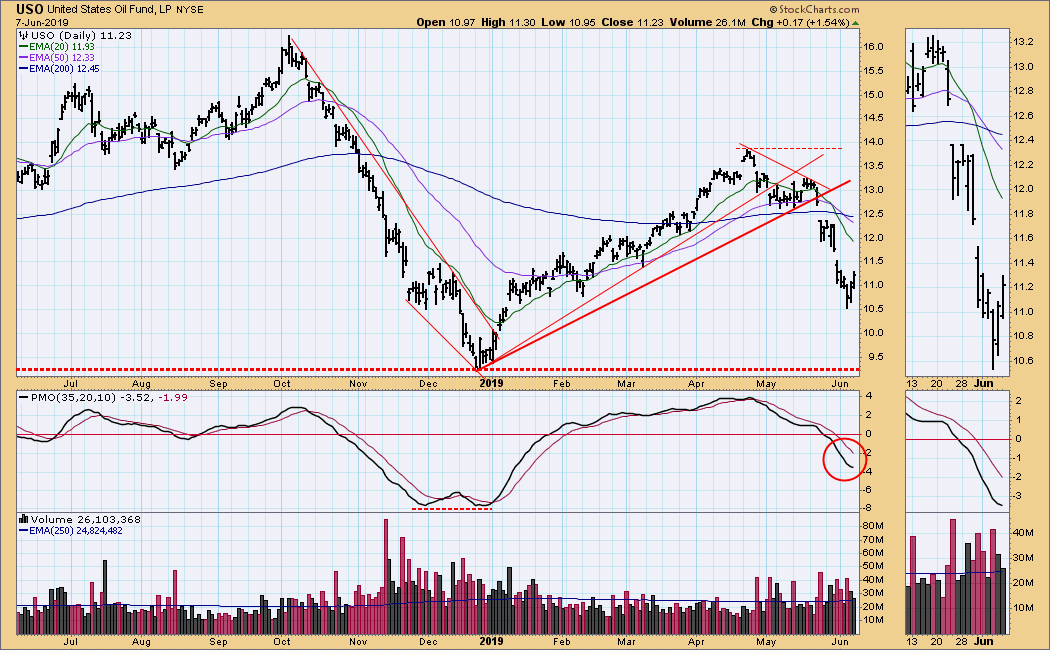Click the 80M volume axis label
The width and height of the screenshot is (1050, 650).
[874, 526]
